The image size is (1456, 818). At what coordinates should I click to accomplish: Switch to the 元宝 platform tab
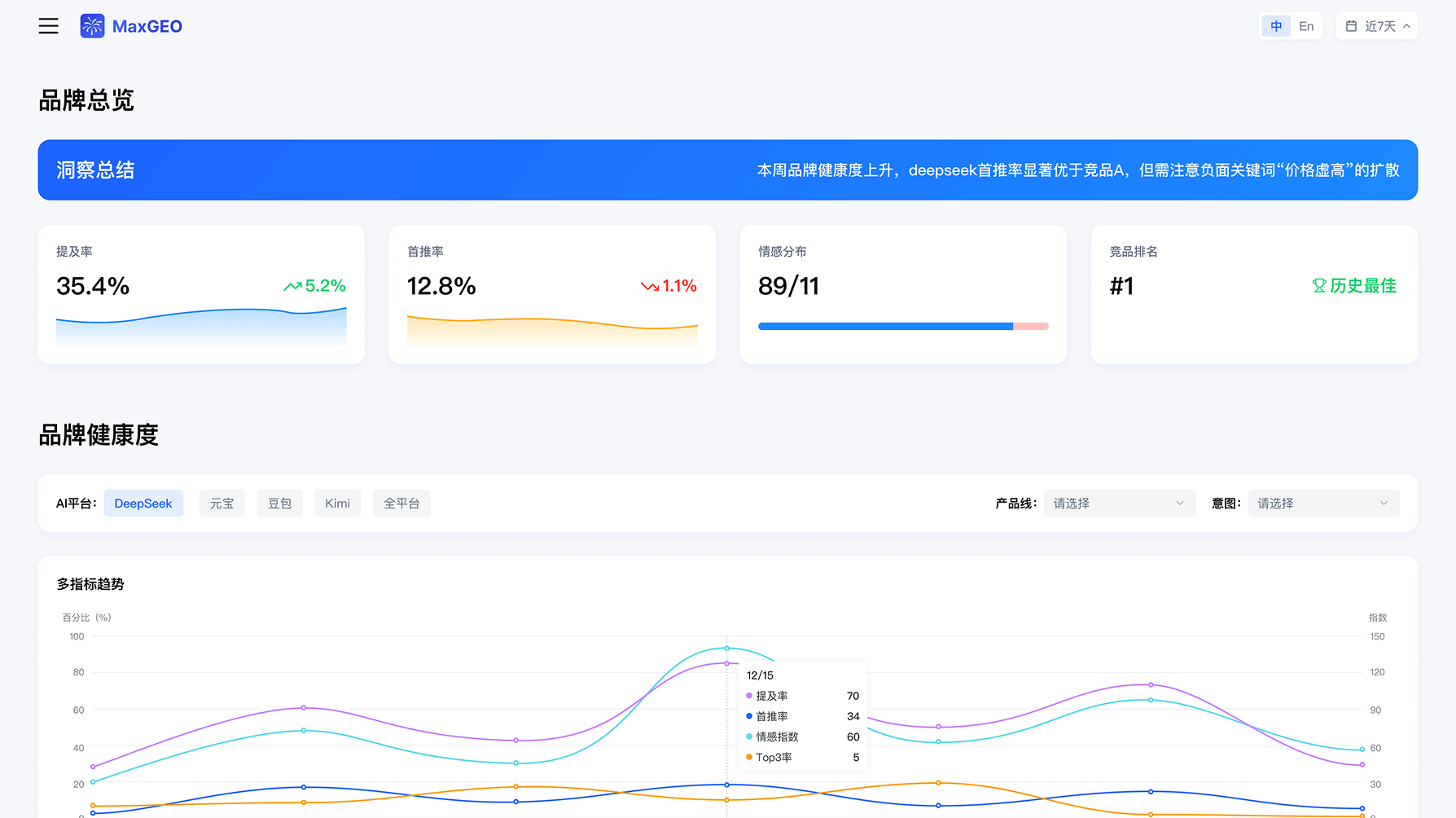tap(221, 503)
